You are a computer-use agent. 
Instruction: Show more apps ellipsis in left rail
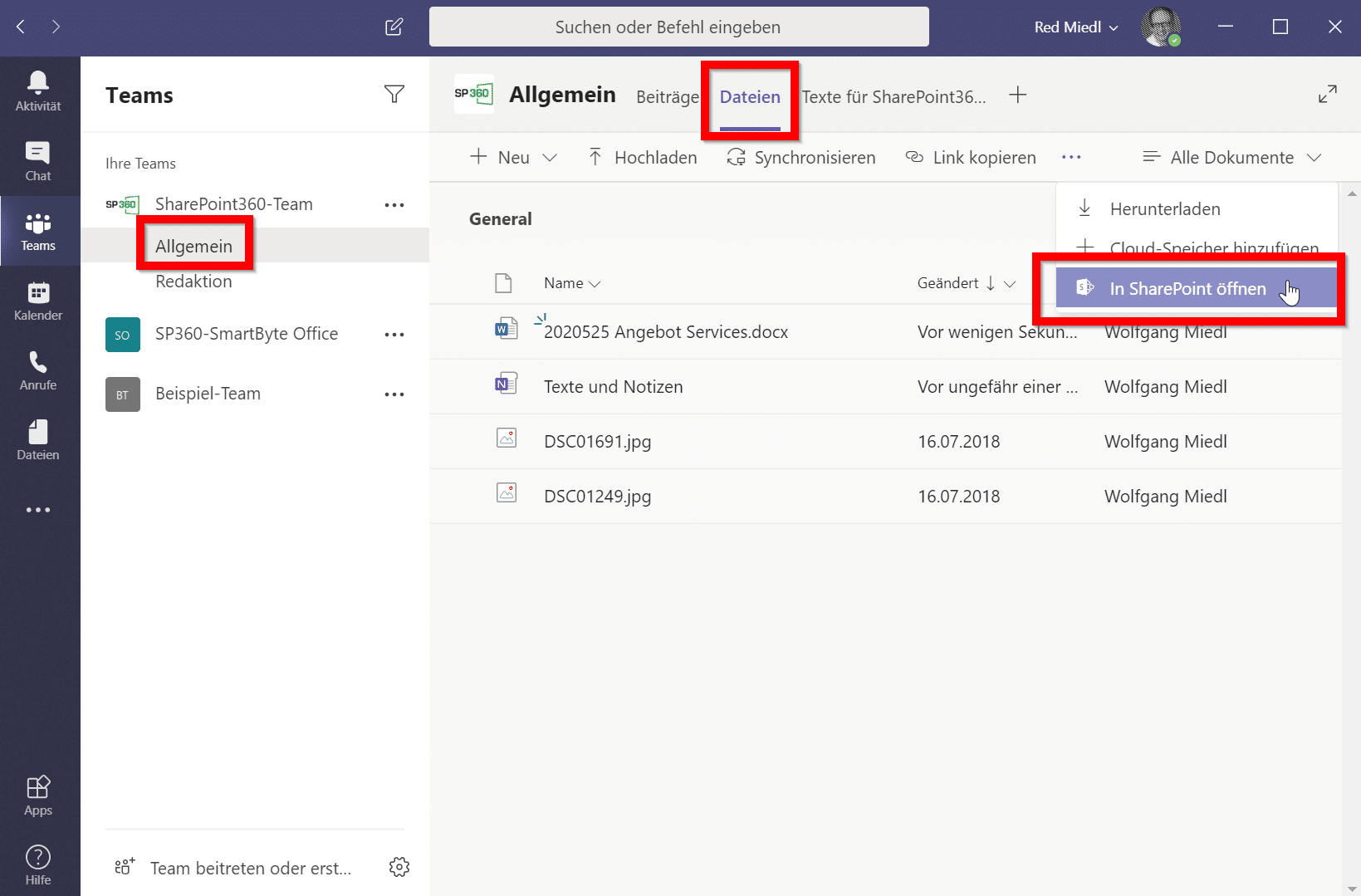(38, 510)
